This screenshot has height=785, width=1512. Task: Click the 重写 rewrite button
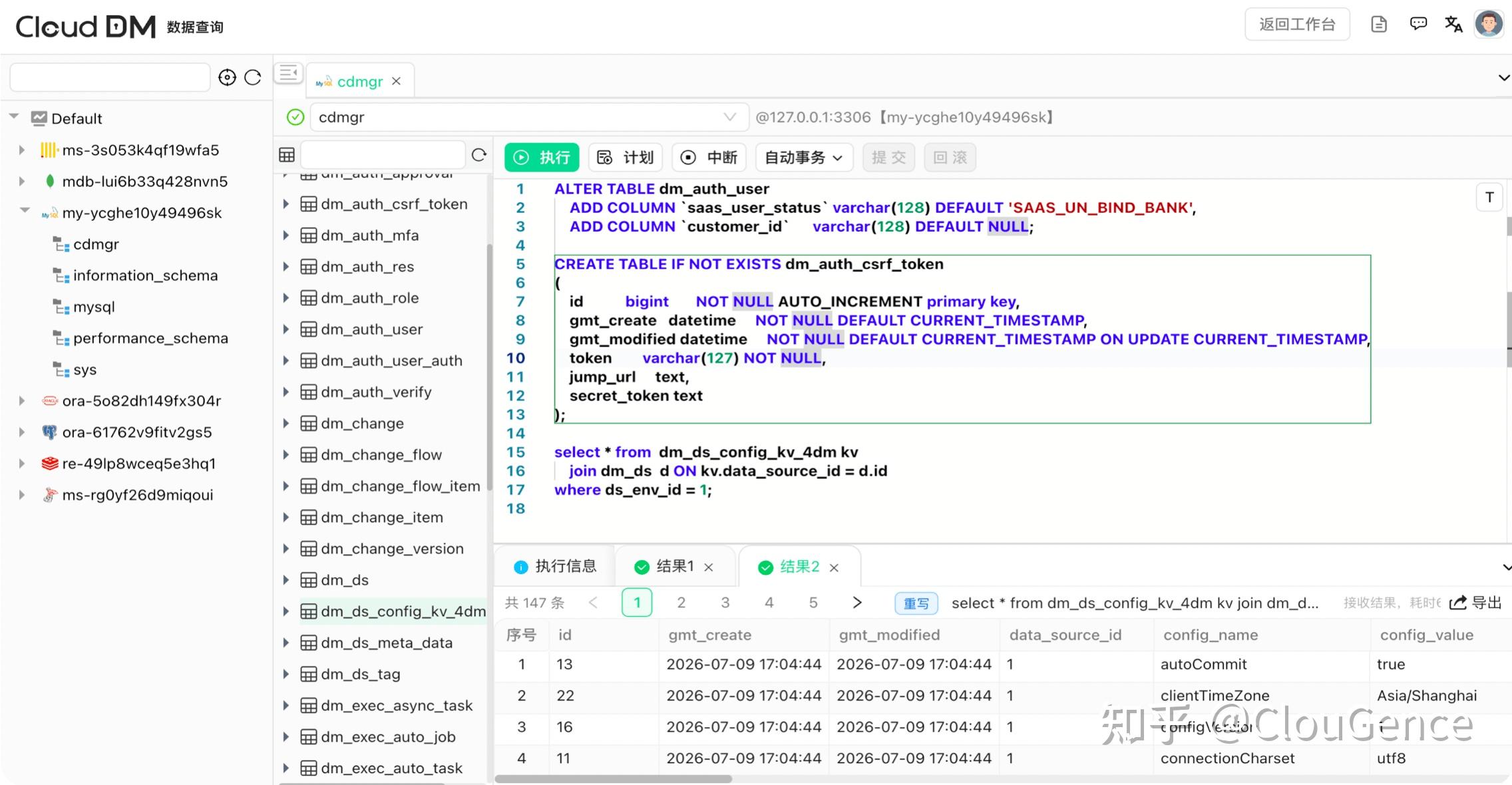point(916,603)
